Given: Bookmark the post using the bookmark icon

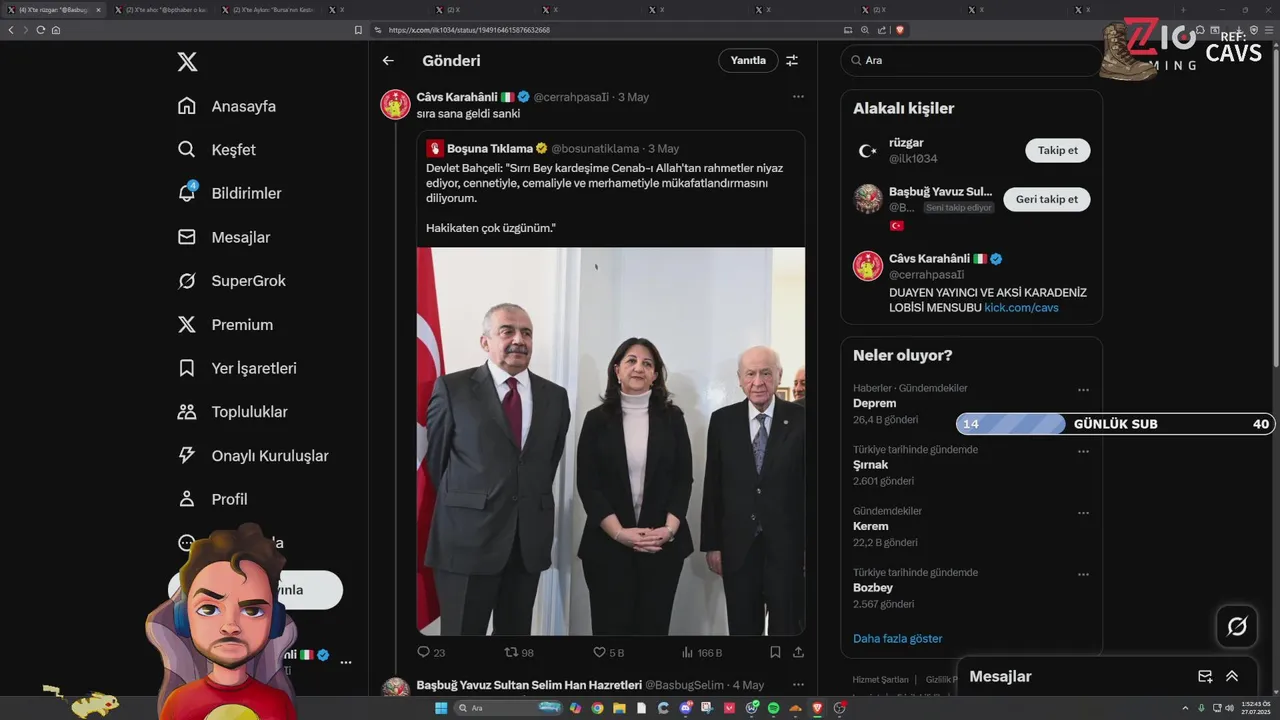Looking at the screenshot, I should 775,652.
